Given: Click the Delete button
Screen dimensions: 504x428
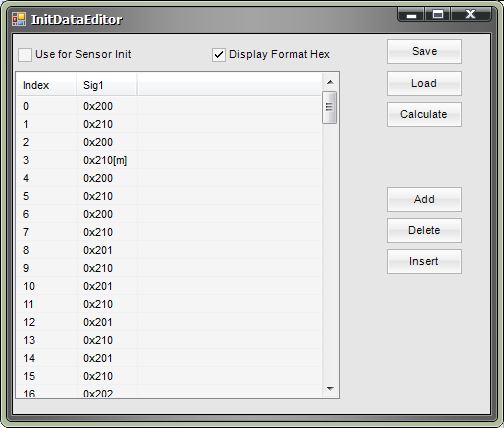Looking at the screenshot, I should 424,230.
